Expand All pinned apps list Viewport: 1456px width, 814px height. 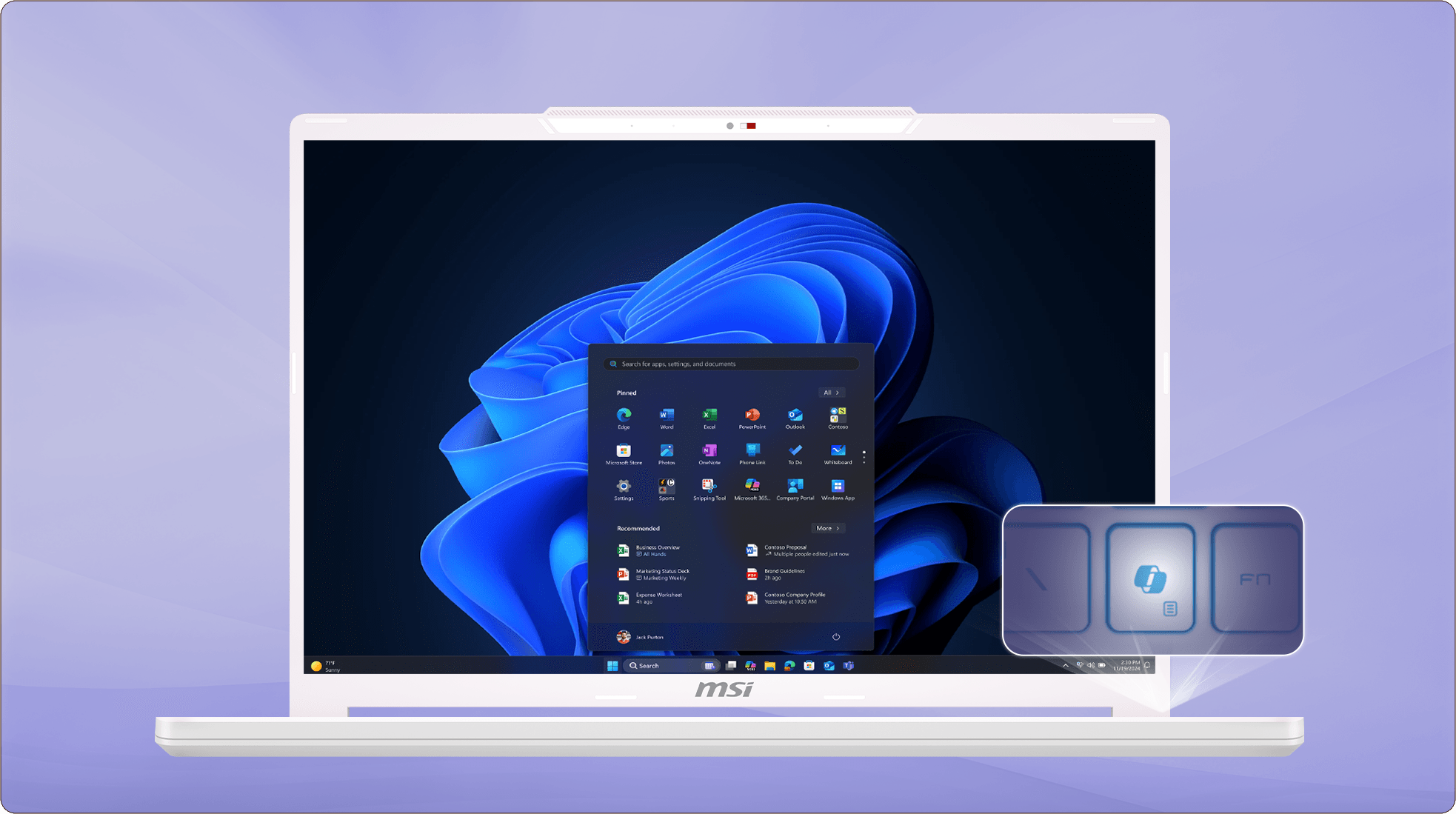[x=832, y=393]
